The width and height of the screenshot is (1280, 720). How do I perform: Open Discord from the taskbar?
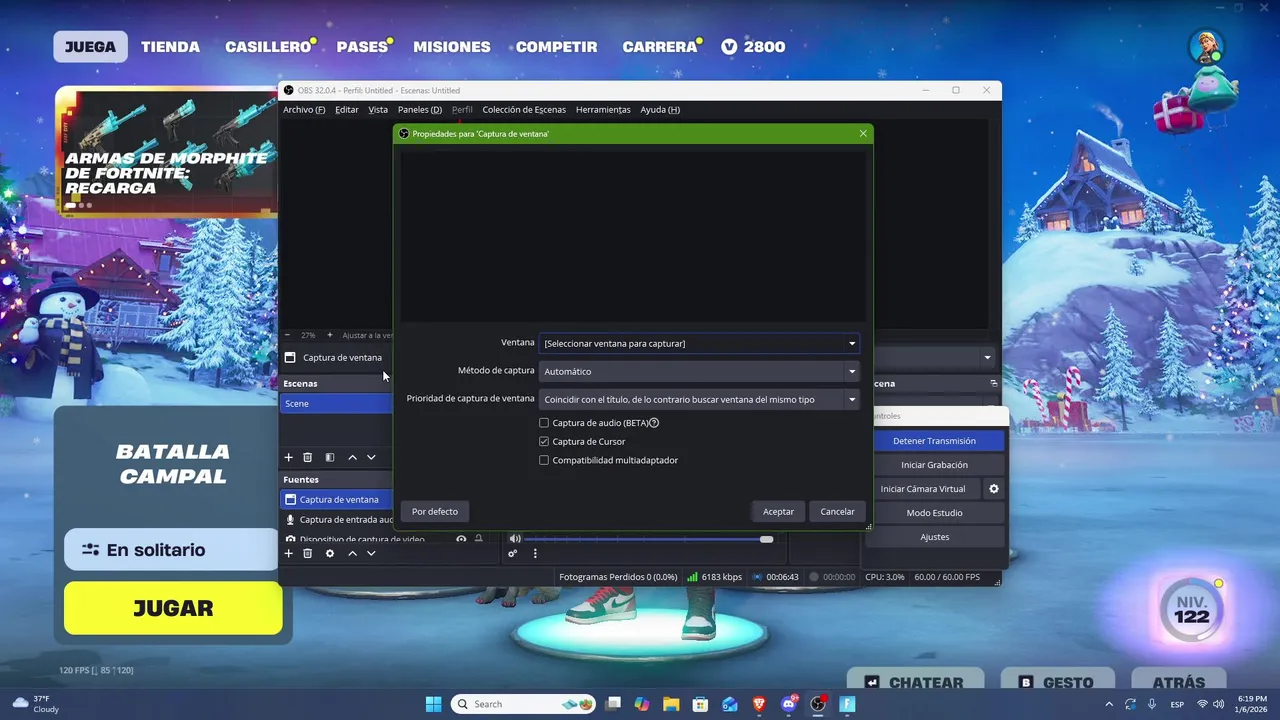click(x=789, y=704)
